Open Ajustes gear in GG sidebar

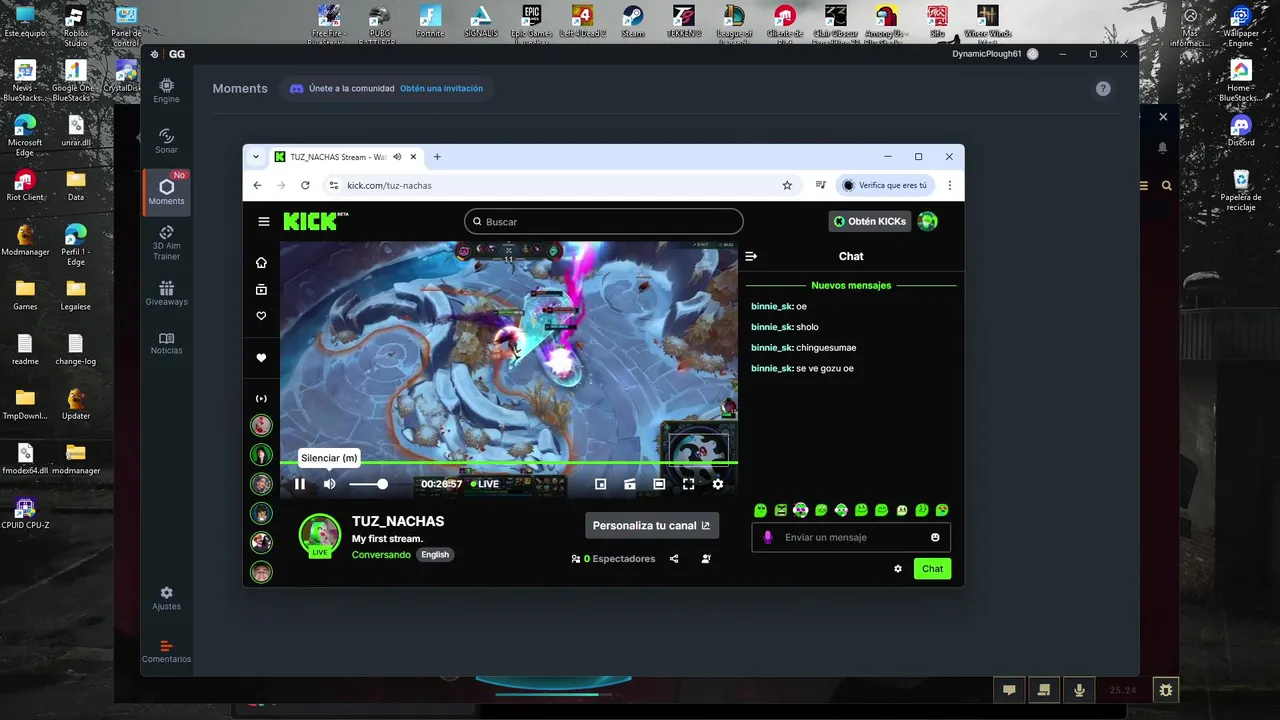[x=166, y=598]
